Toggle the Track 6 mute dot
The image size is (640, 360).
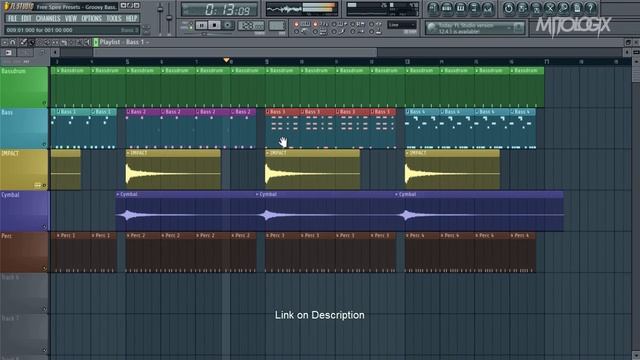click(x=44, y=309)
